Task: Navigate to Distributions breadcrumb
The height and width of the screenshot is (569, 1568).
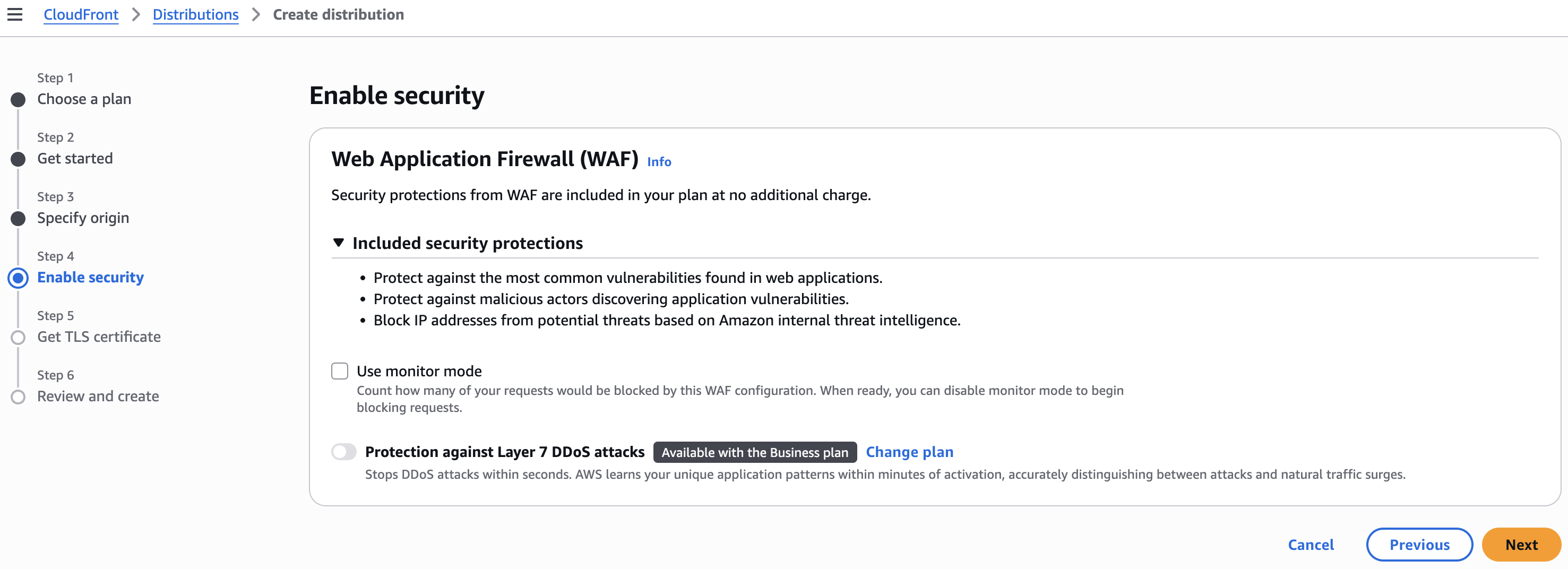Action: [x=195, y=15]
